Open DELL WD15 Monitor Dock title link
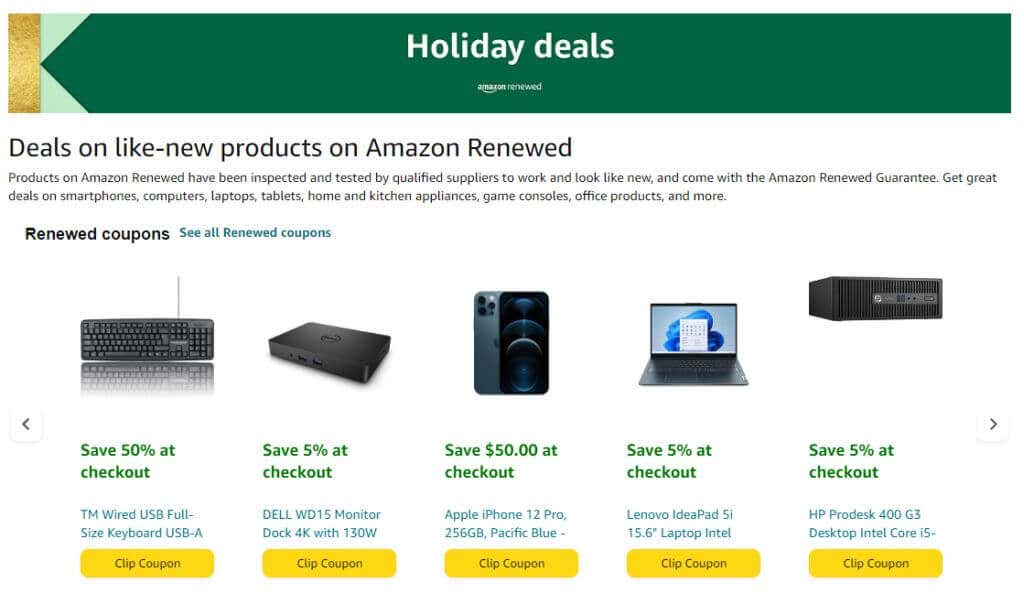 coord(322,524)
